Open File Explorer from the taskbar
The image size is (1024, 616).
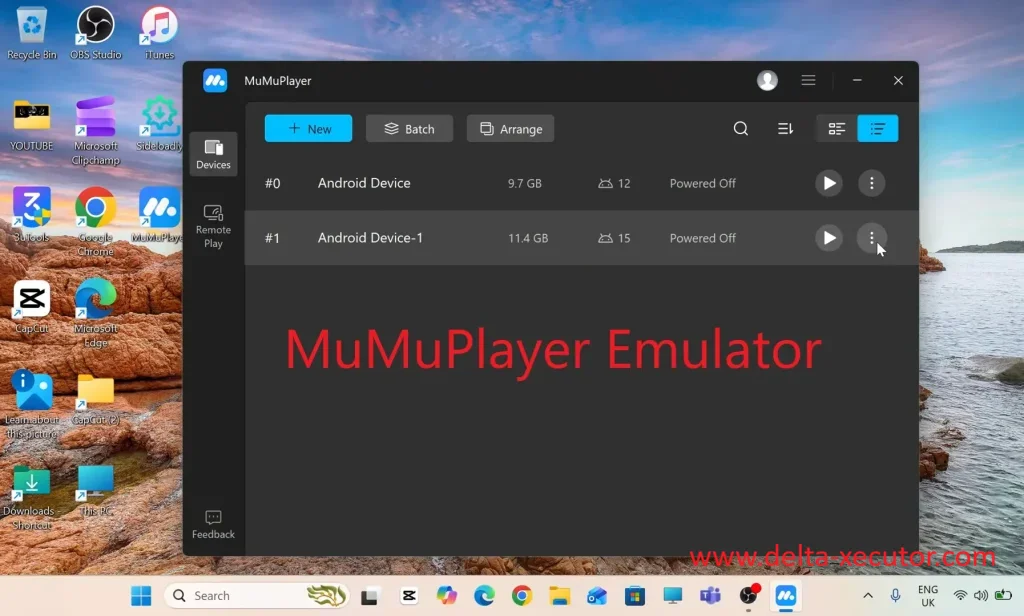click(x=560, y=596)
